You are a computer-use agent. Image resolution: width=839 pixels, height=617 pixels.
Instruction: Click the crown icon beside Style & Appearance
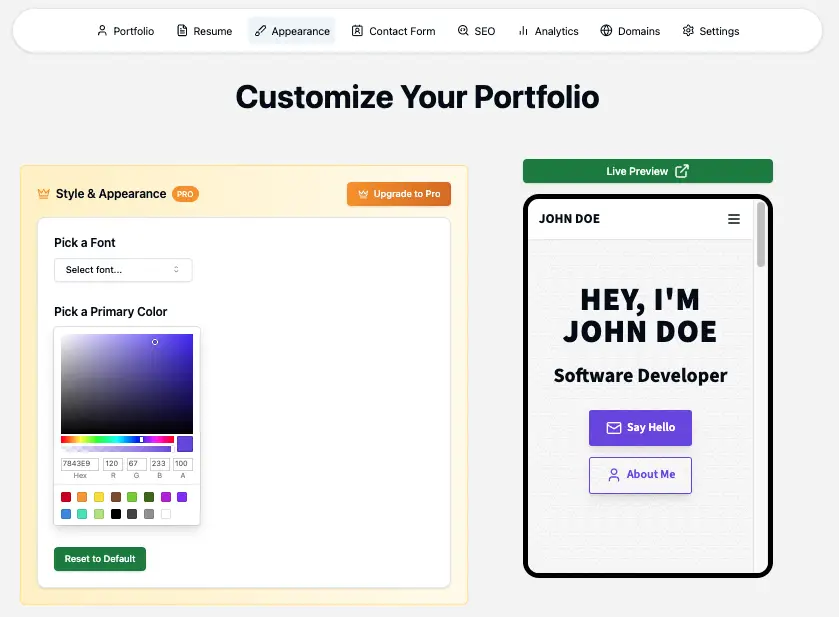tap(43, 194)
